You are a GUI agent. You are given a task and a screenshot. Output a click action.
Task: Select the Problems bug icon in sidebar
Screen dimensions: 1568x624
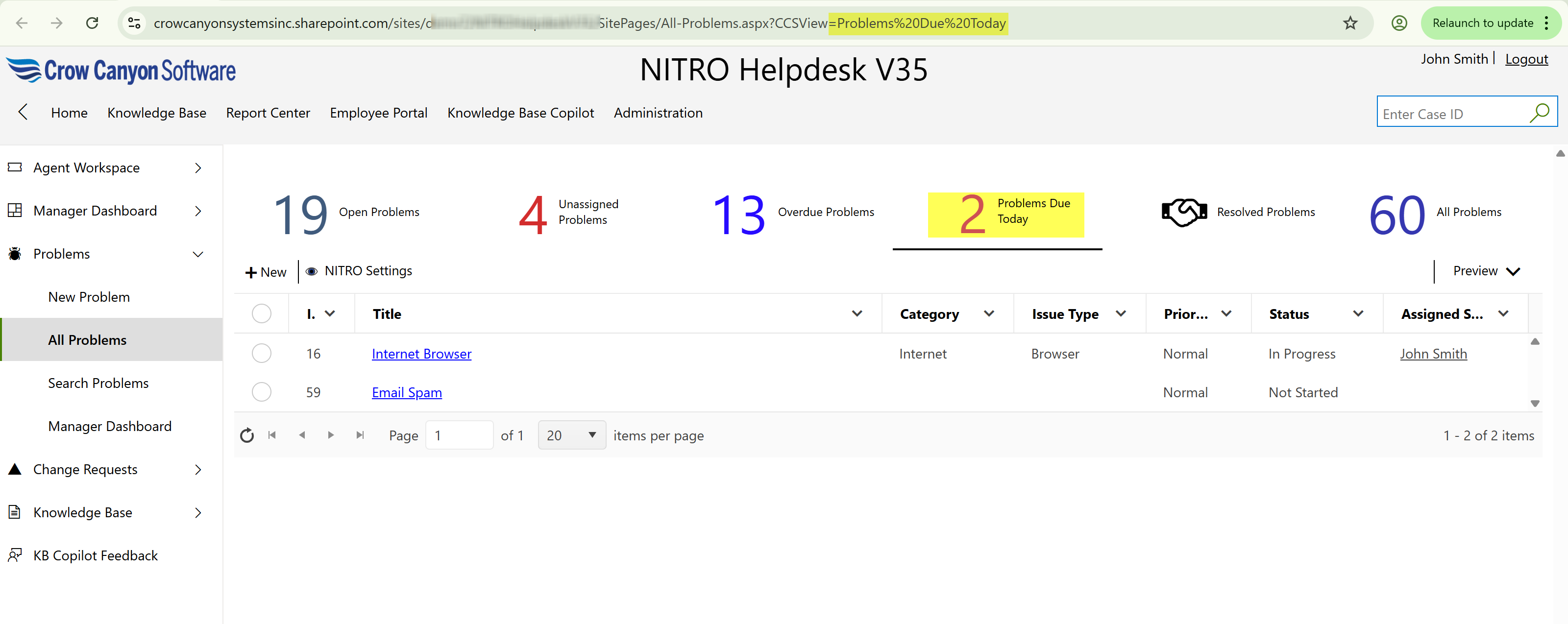[14, 254]
